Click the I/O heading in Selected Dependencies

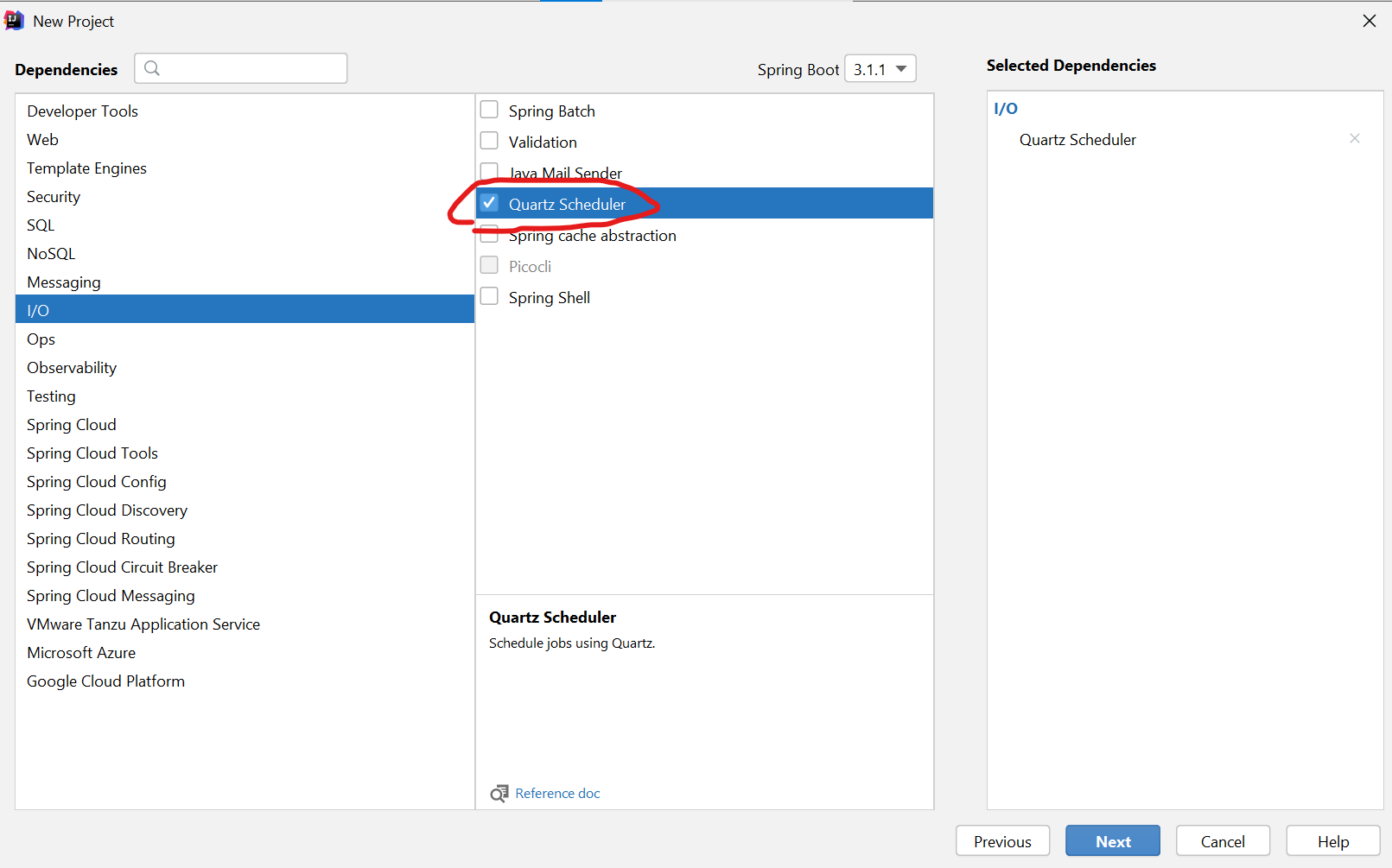coord(1006,109)
